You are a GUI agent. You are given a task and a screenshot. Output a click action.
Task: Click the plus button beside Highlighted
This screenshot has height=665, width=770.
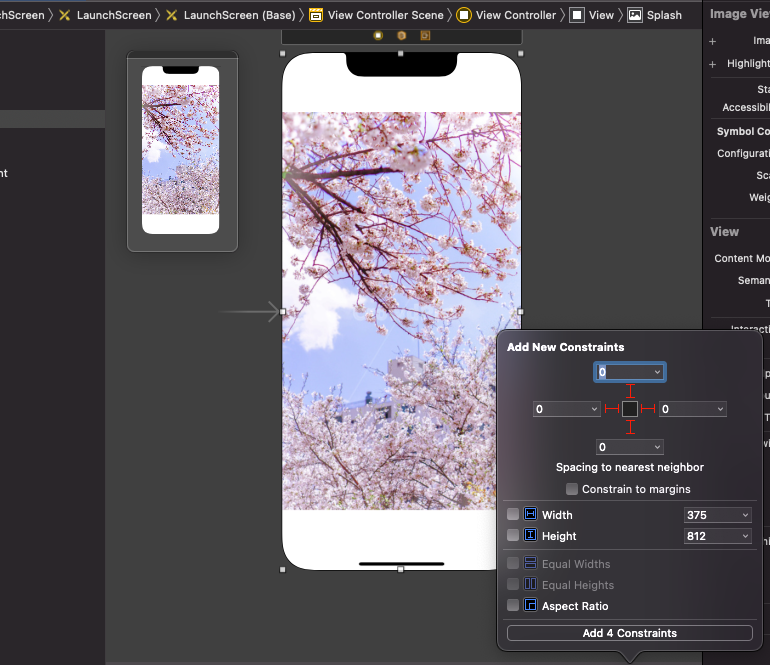point(713,64)
